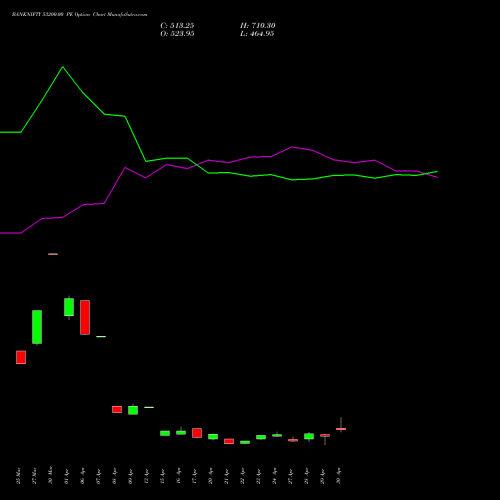
Task: Click the 16 Apr date label
Action: (x=178, y=476)
